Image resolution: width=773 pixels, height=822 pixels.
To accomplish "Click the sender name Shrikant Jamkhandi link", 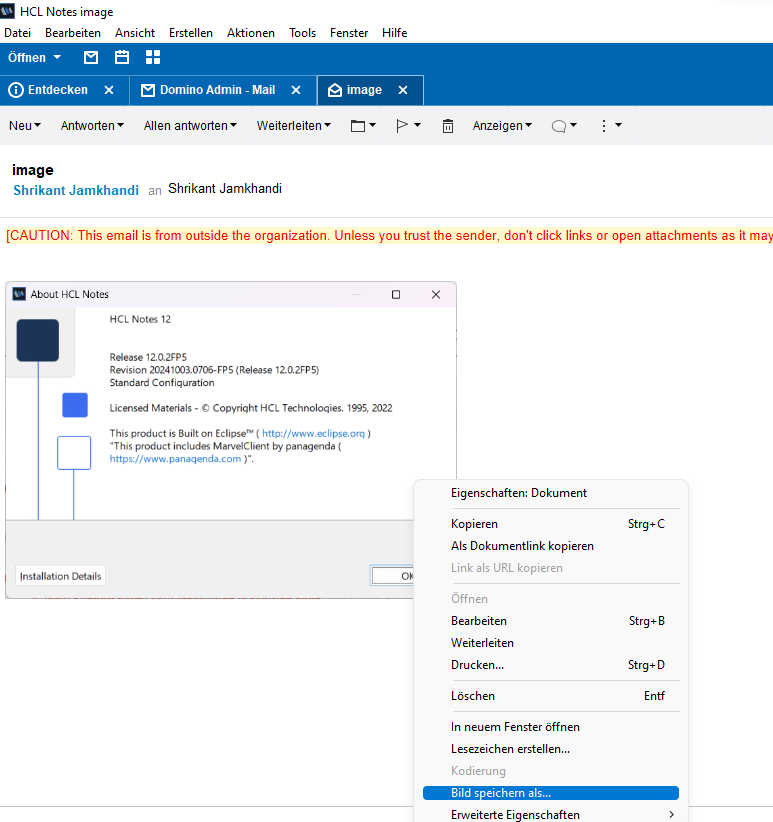I will [x=76, y=190].
